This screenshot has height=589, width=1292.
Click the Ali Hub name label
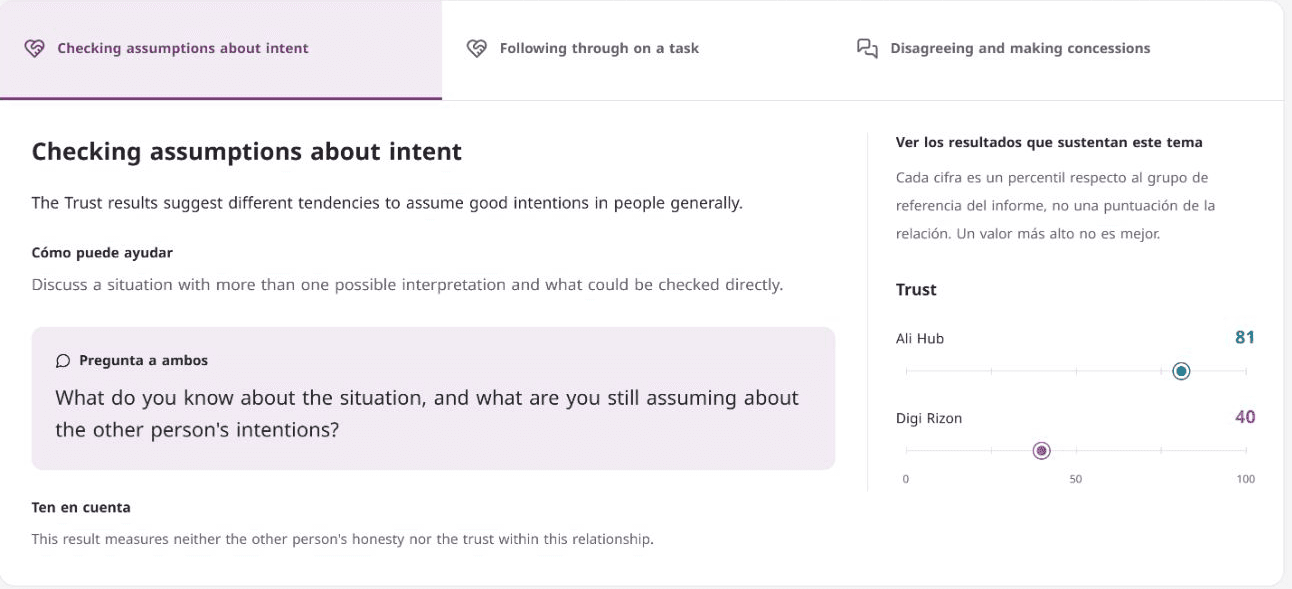point(920,338)
